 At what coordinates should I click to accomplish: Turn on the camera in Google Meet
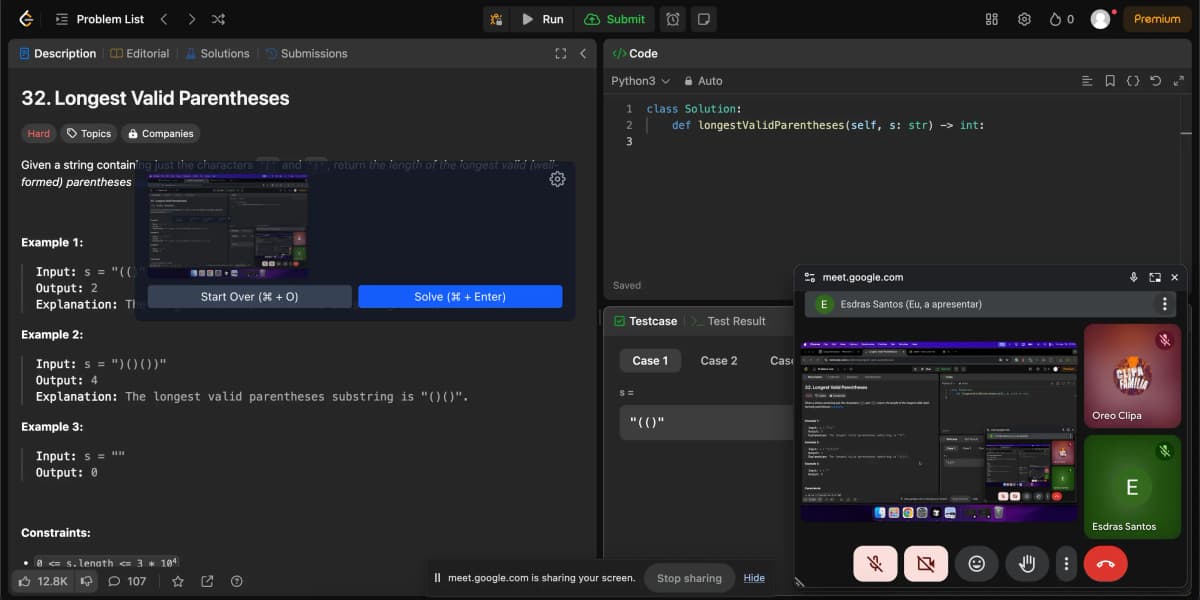click(x=926, y=563)
